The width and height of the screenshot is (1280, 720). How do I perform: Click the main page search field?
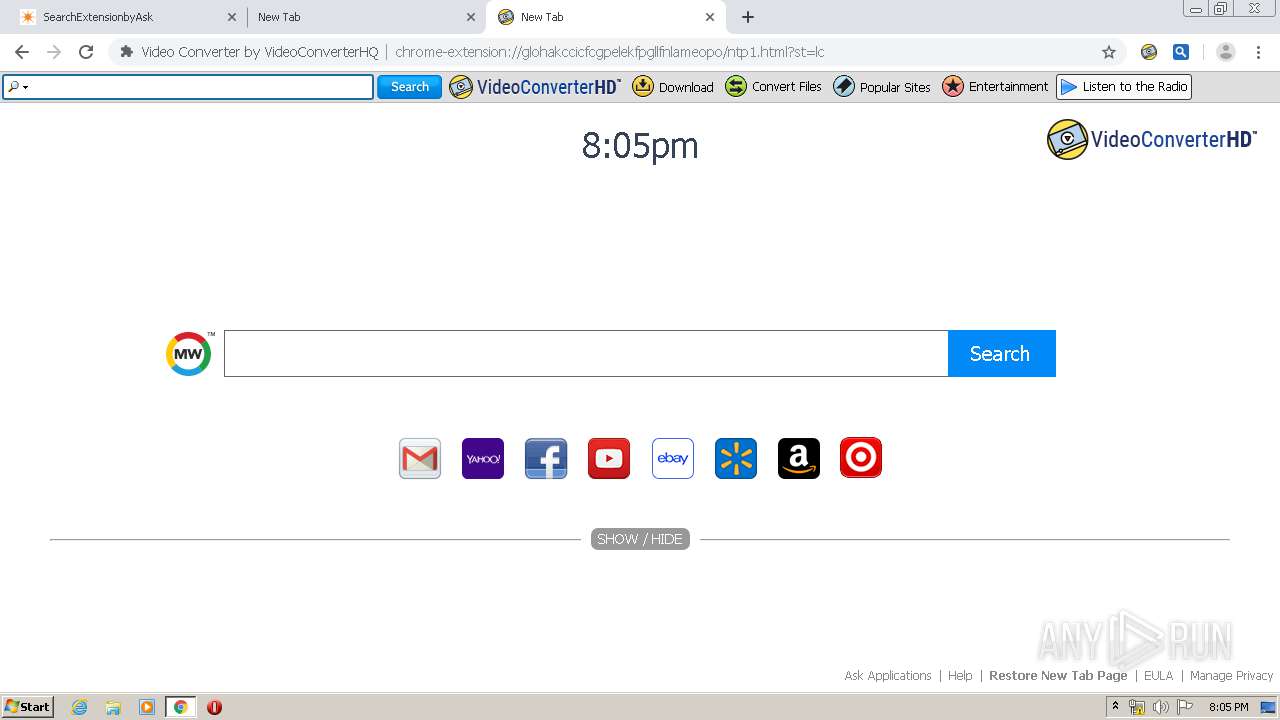[x=586, y=353]
